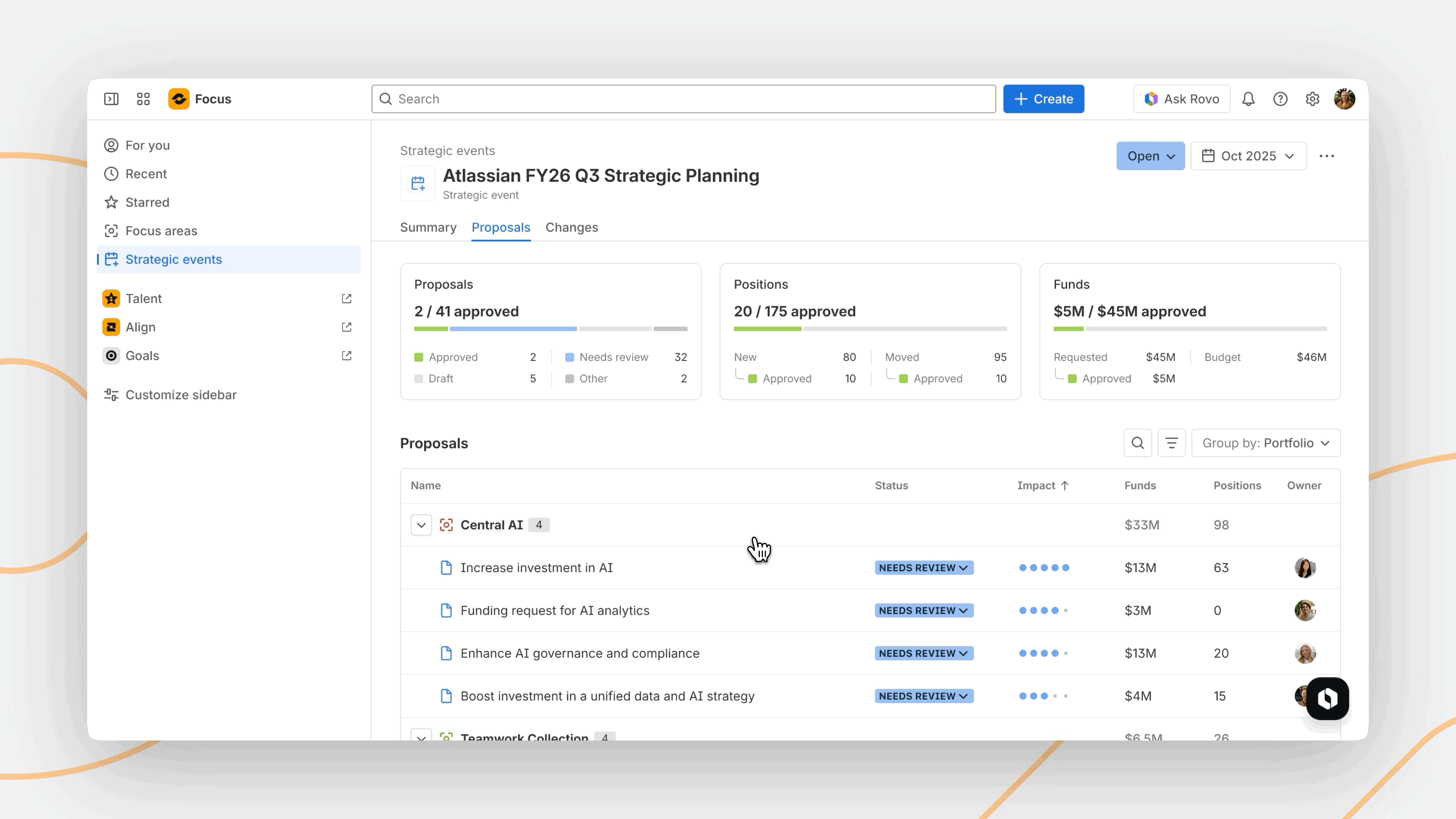Open the app switcher grid icon
1456x819 pixels.
coord(143,99)
